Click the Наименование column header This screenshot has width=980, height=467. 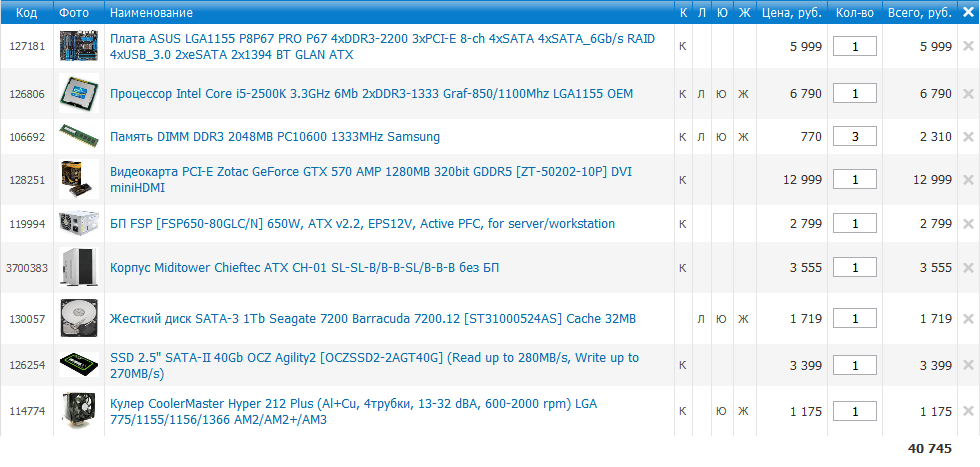[151, 13]
